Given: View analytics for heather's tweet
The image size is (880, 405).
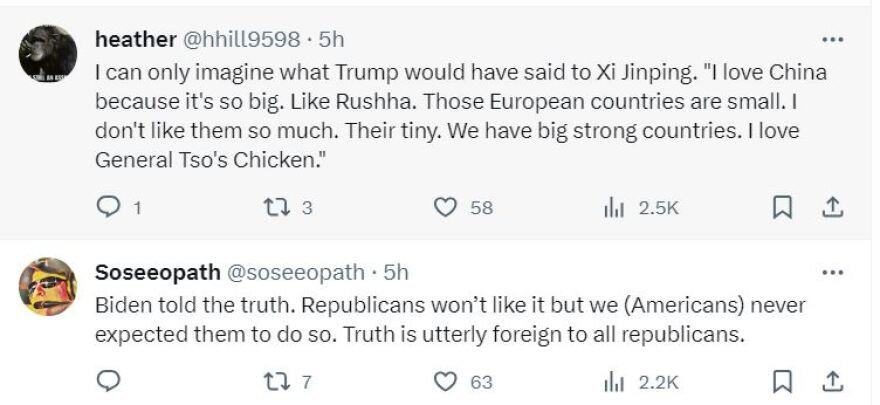Looking at the screenshot, I should (x=614, y=207).
